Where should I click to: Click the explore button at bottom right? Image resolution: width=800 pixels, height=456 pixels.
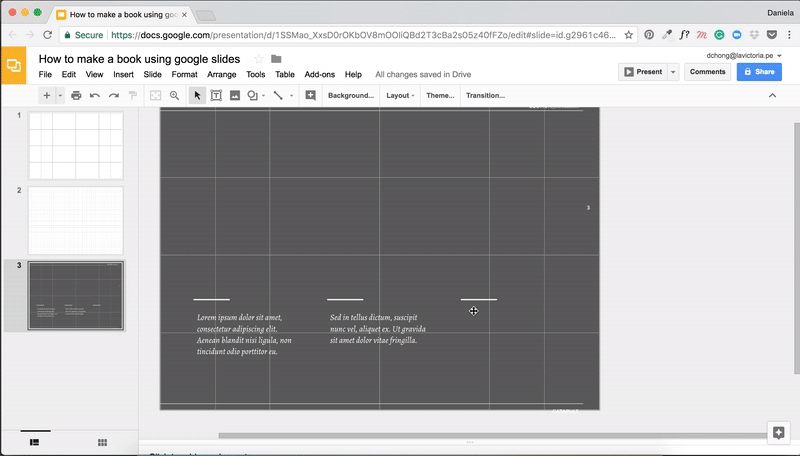pos(779,433)
